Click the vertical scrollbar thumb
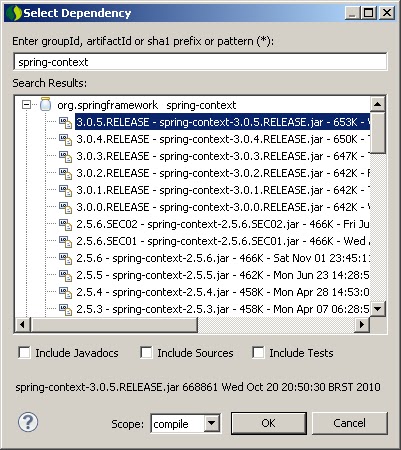Viewport: 401px width, 450px height. tap(377, 133)
